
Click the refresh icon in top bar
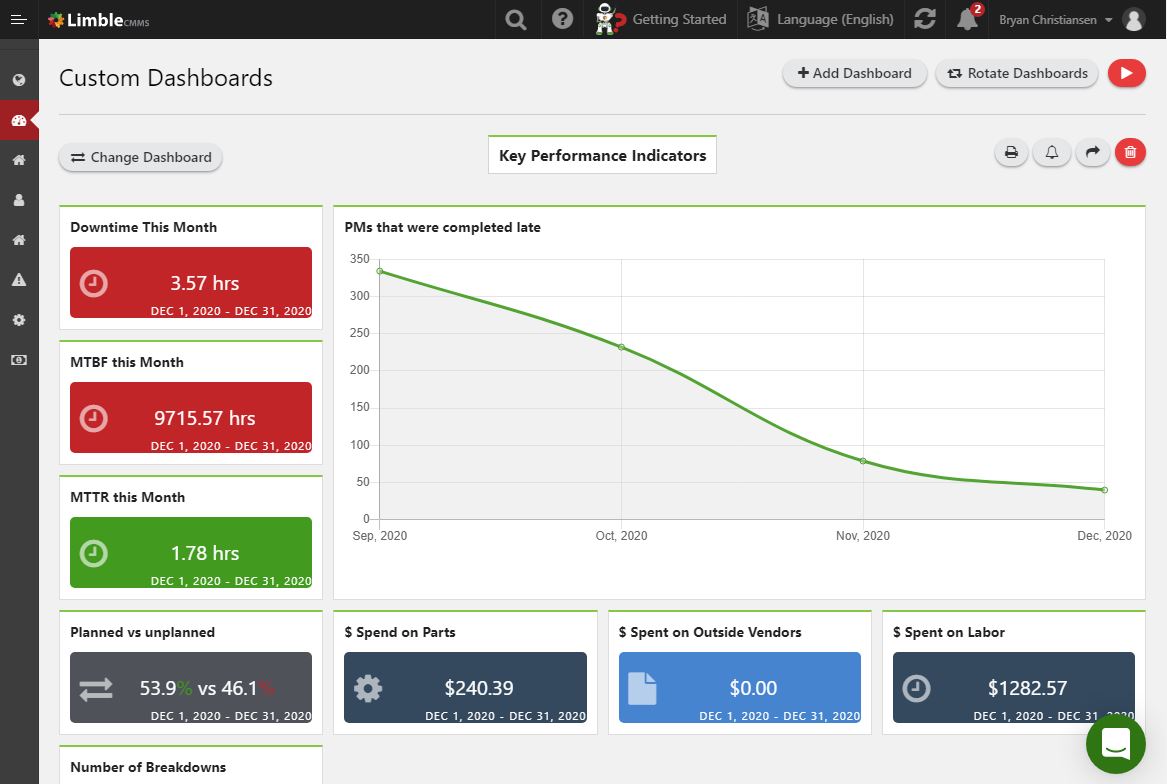(x=924, y=19)
